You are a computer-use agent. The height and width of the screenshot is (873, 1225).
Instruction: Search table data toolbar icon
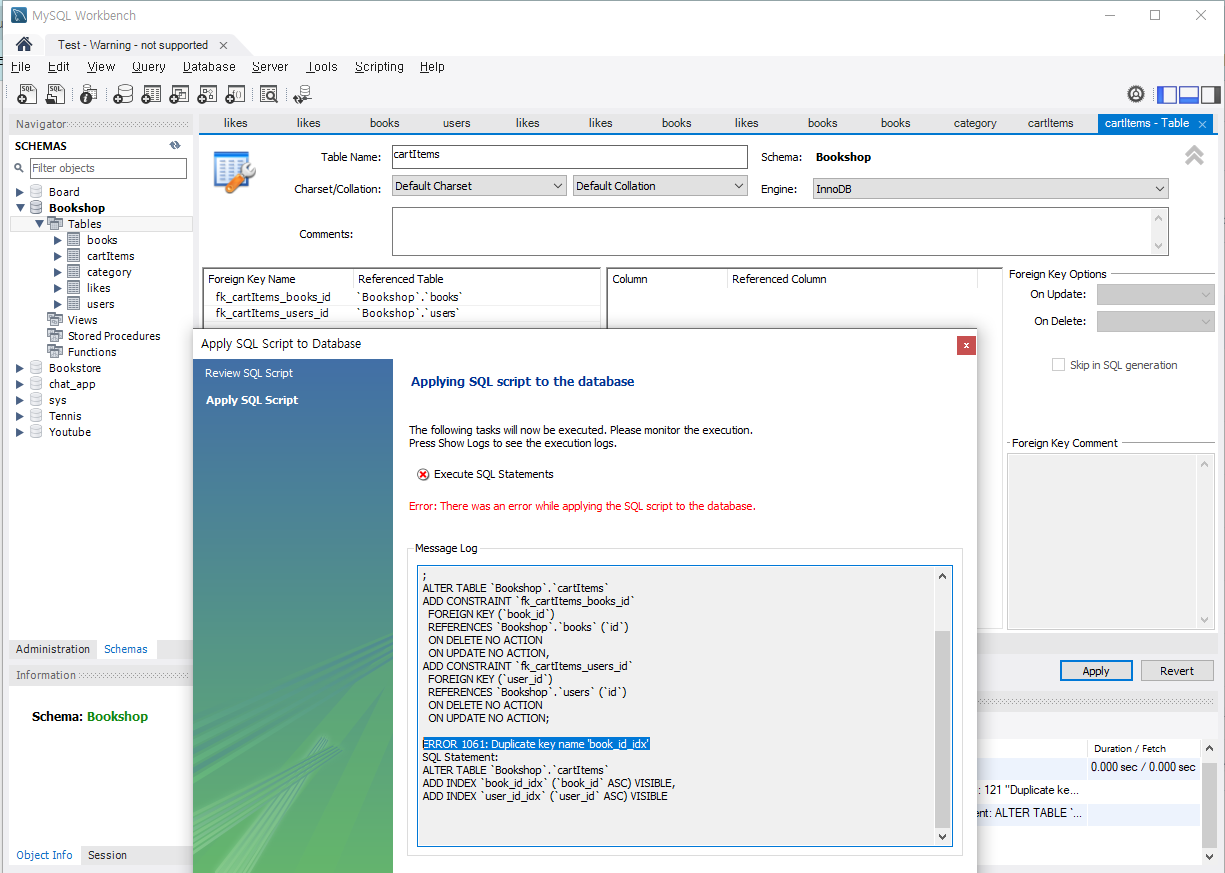[268, 94]
